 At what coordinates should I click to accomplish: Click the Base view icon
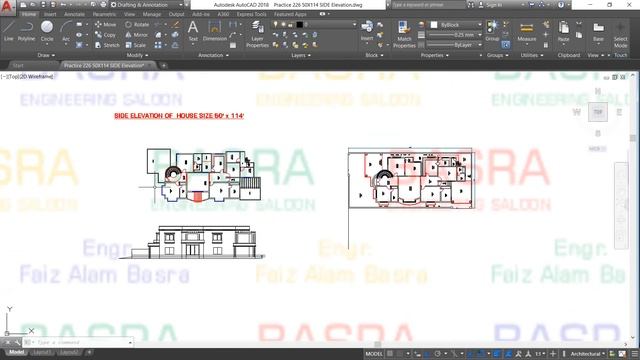(x=598, y=31)
